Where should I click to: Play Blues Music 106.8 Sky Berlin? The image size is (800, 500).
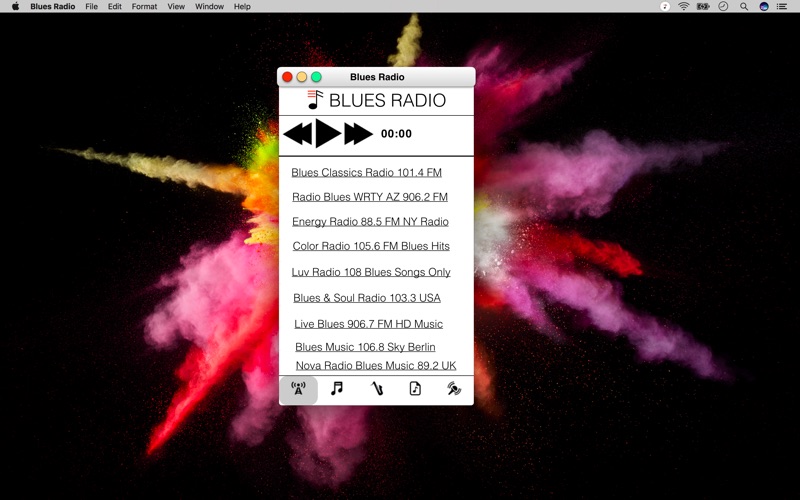click(x=365, y=347)
